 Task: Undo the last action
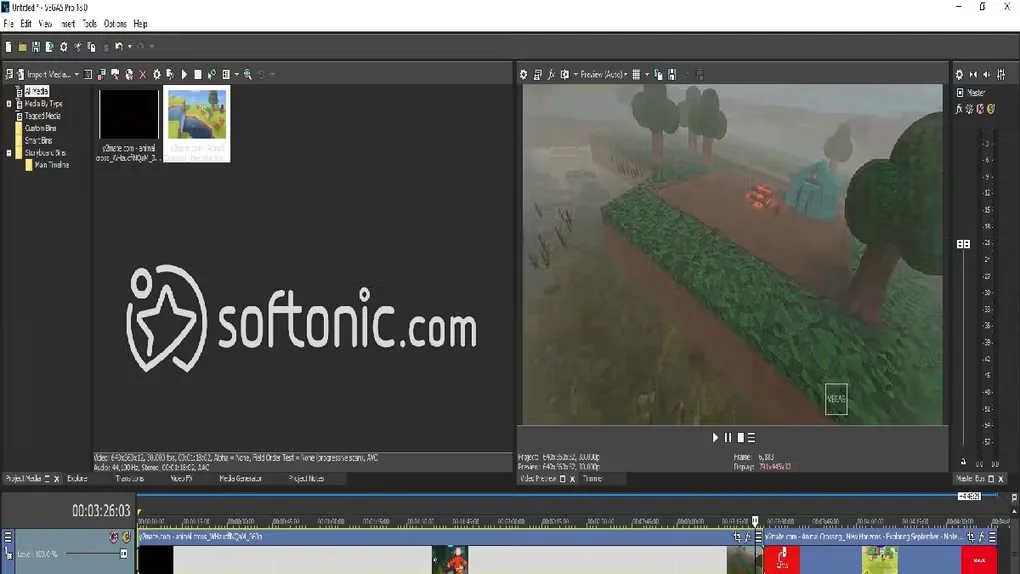[x=118, y=47]
